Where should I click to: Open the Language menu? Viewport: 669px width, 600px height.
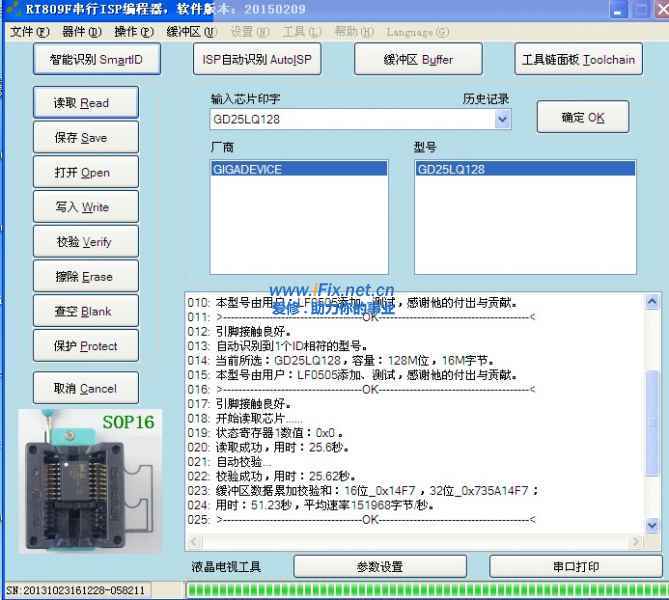coord(417,32)
